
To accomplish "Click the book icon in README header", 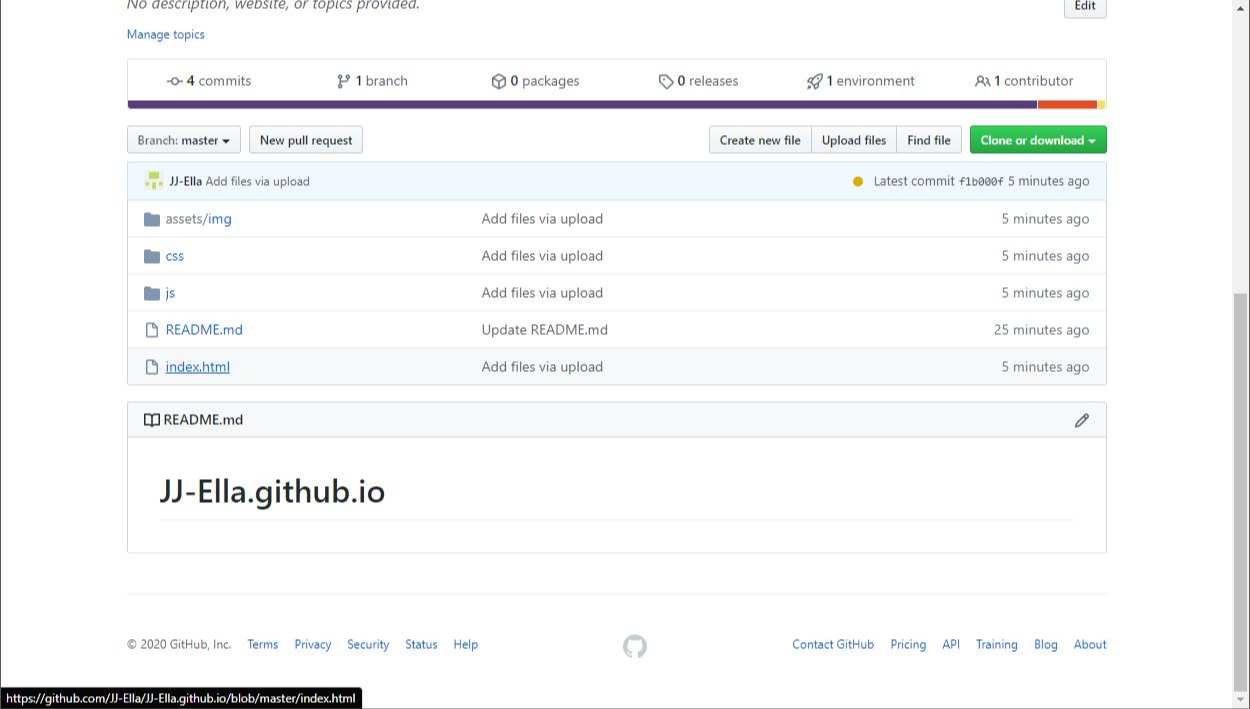I will point(152,420).
